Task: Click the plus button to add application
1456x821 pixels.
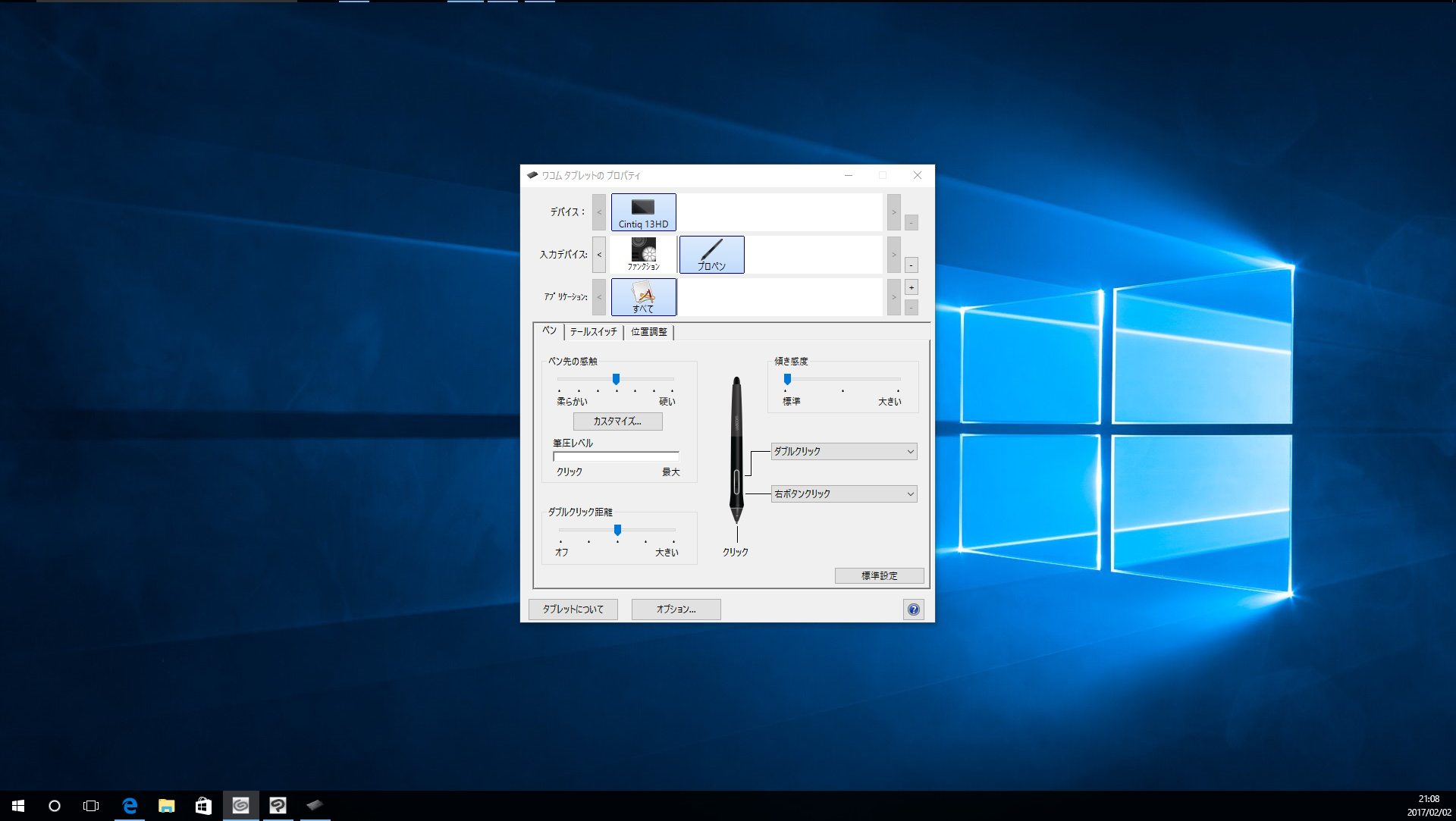Action: click(912, 287)
